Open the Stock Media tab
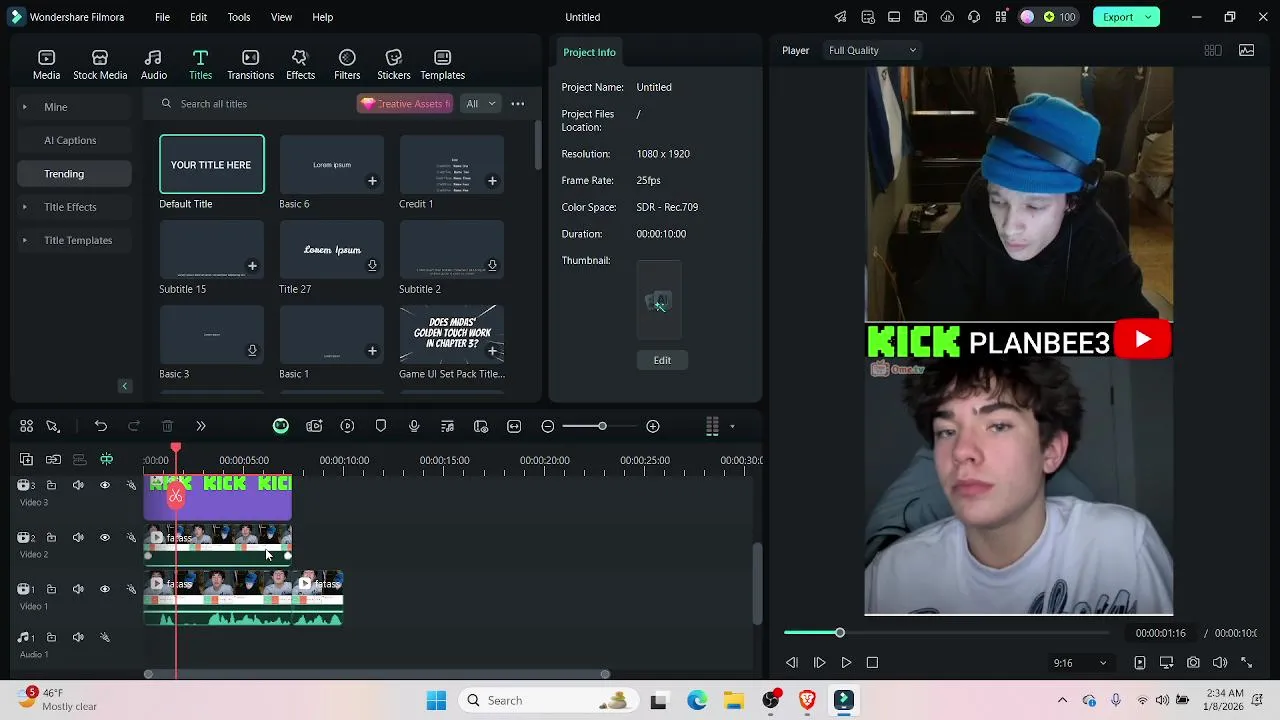The width and height of the screenshot is (1280, 720). coord(100,65)
